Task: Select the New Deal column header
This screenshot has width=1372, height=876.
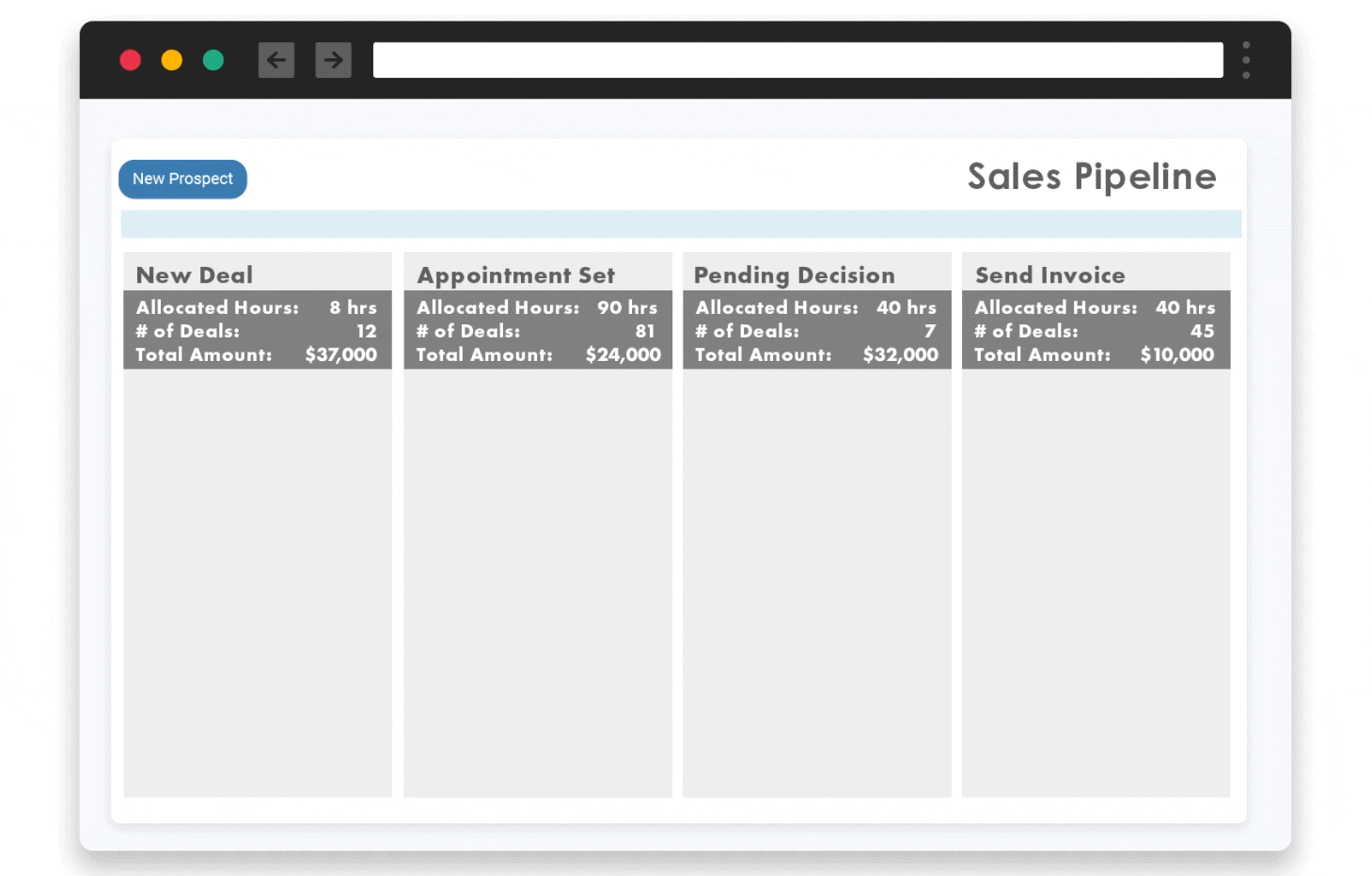Action: (194, 274)
